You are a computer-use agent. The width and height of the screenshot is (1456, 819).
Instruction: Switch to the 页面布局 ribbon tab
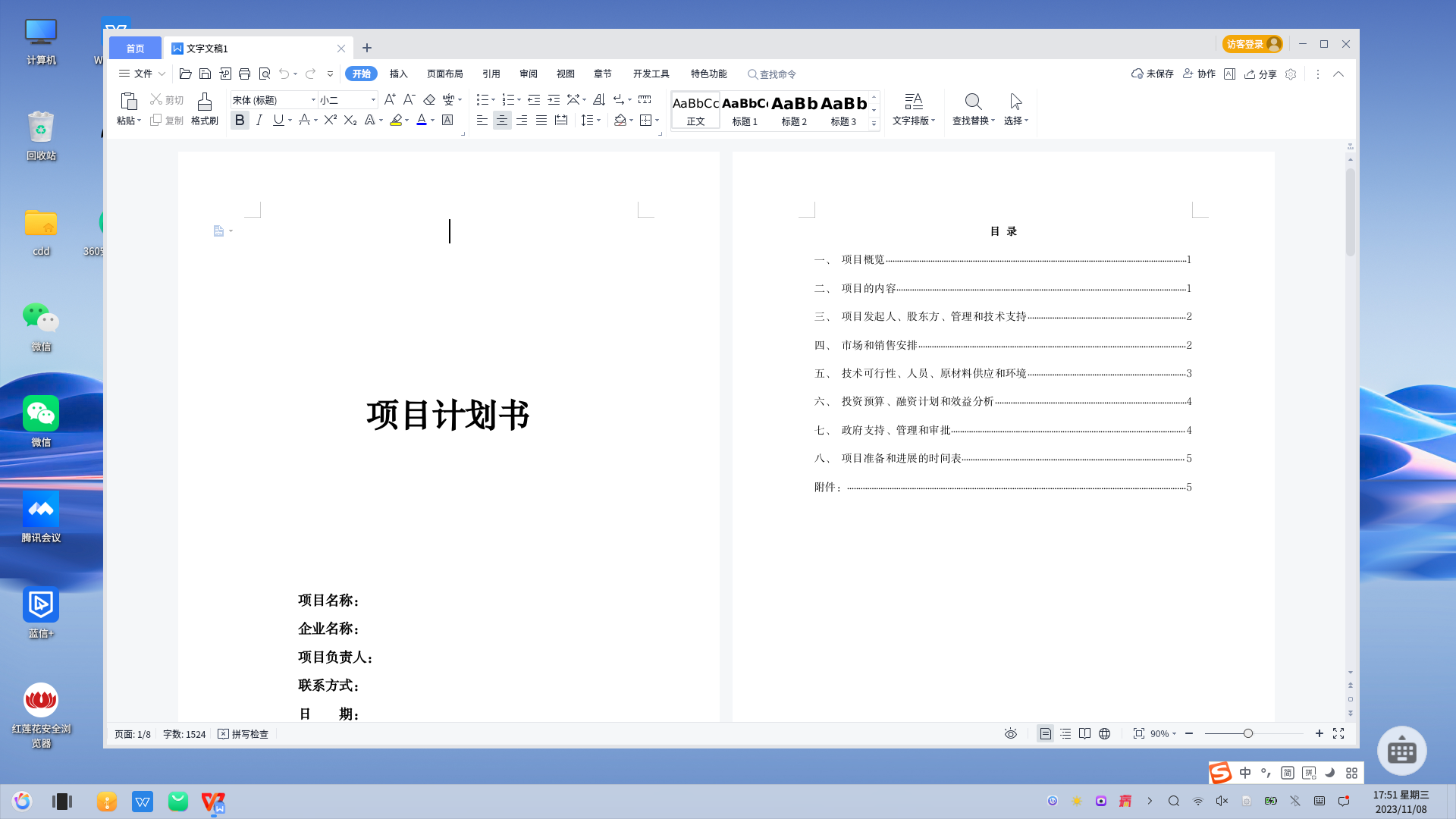[444, 74]
